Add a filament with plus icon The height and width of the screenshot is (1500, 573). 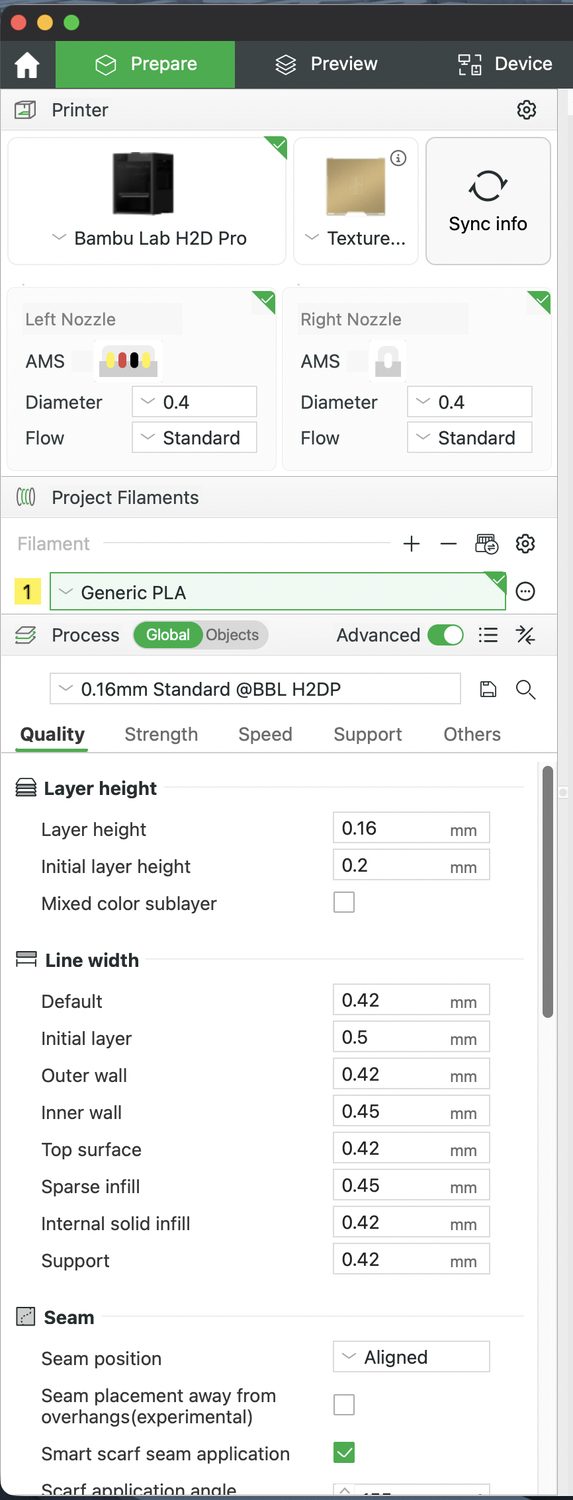point(411,544)
